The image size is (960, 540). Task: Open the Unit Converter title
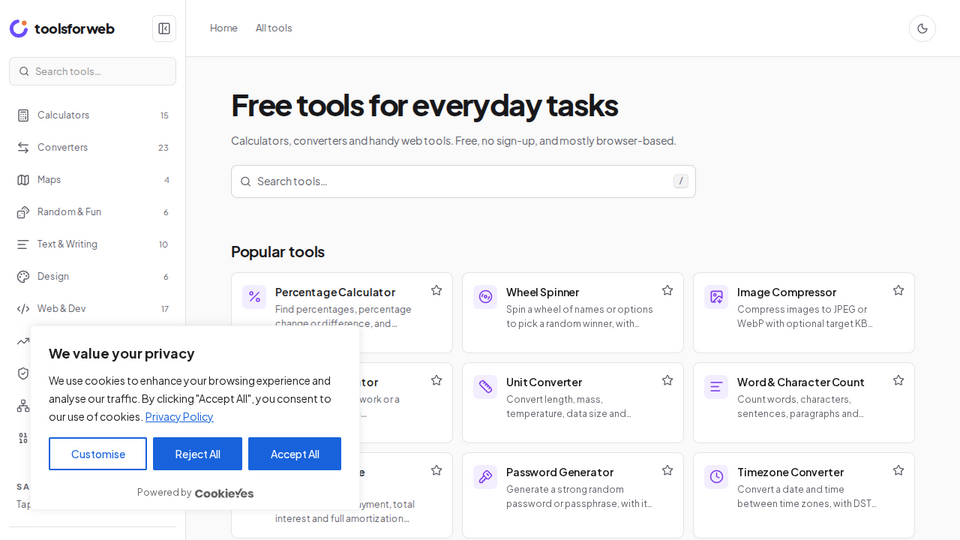tap(544, 383)
